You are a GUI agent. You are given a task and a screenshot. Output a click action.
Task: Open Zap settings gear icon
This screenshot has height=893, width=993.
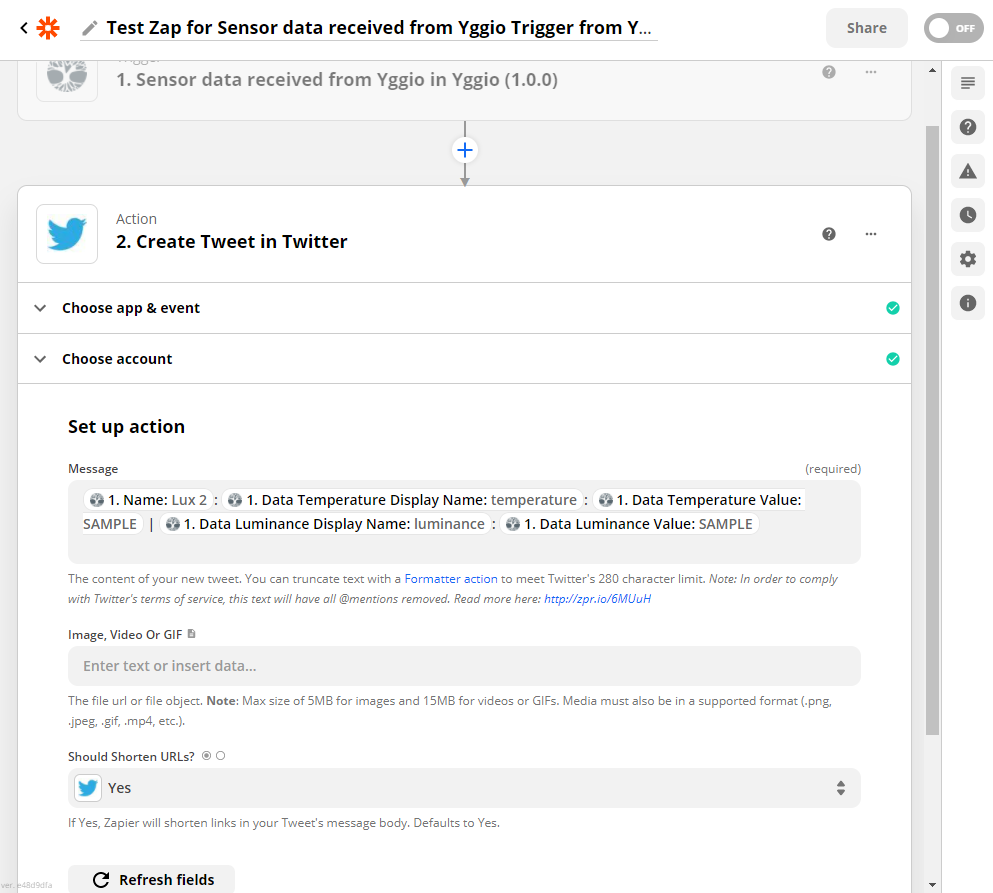[968, 259]
